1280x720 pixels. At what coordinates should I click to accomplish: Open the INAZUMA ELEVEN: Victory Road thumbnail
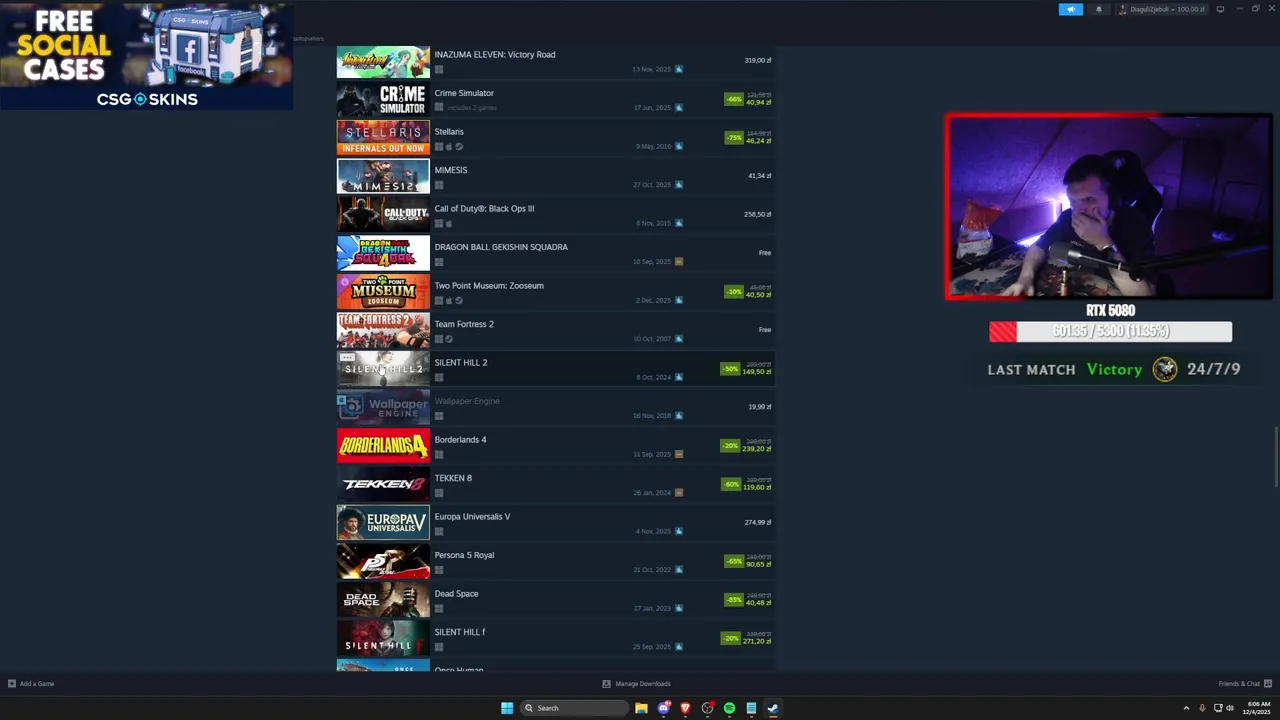tap(383, 61)
